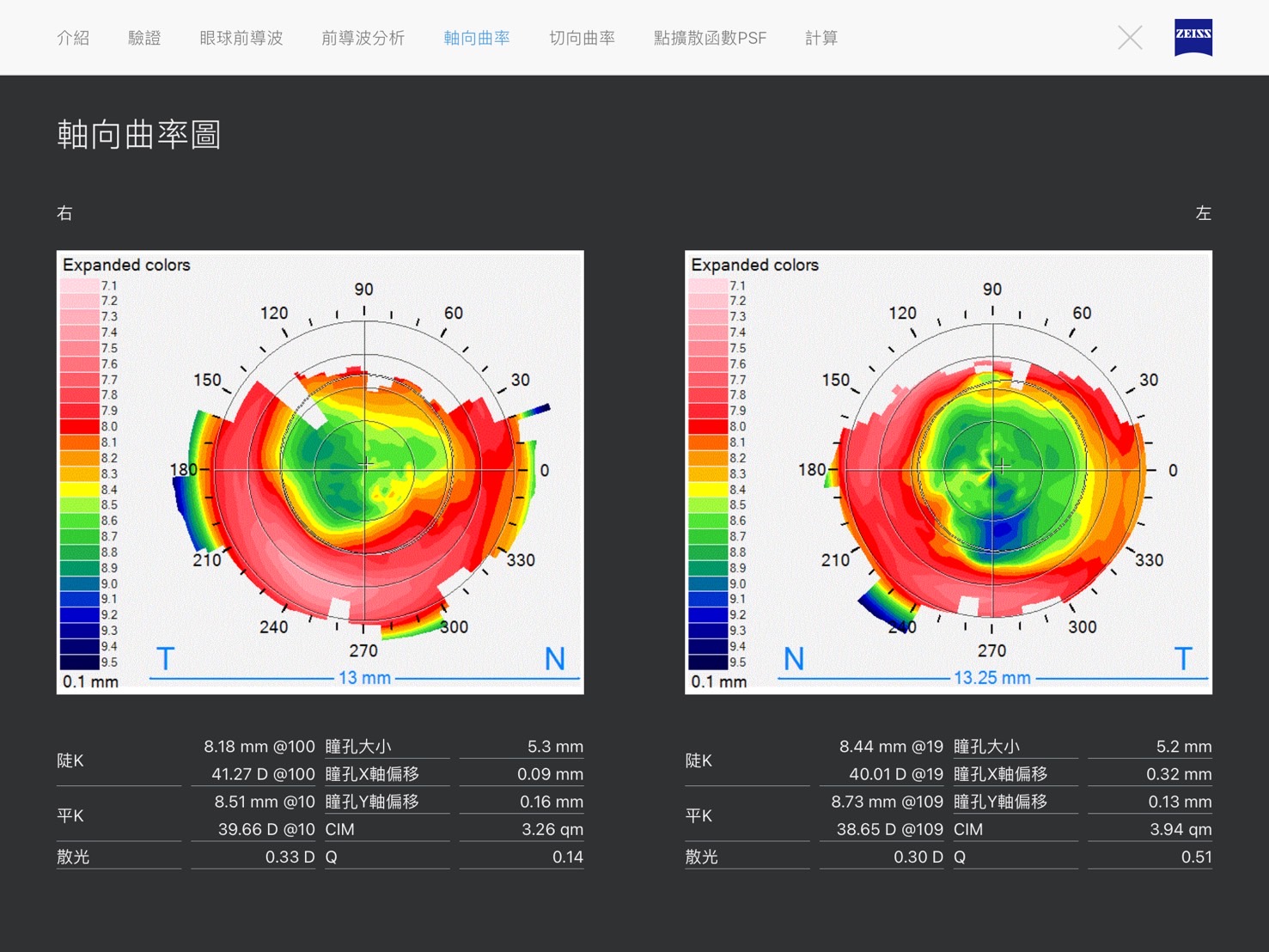Screen dimensions: 1269x952
Task: Select the 前導波分析 tab
Action: pyautogui.click(x=363, y=38)
